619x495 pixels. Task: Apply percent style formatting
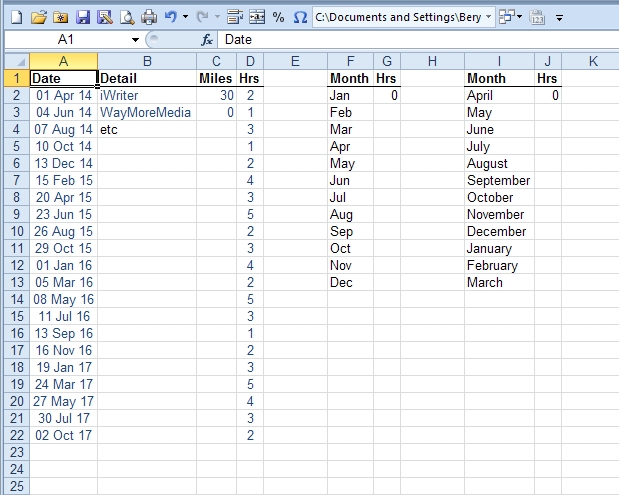(278, 17)
